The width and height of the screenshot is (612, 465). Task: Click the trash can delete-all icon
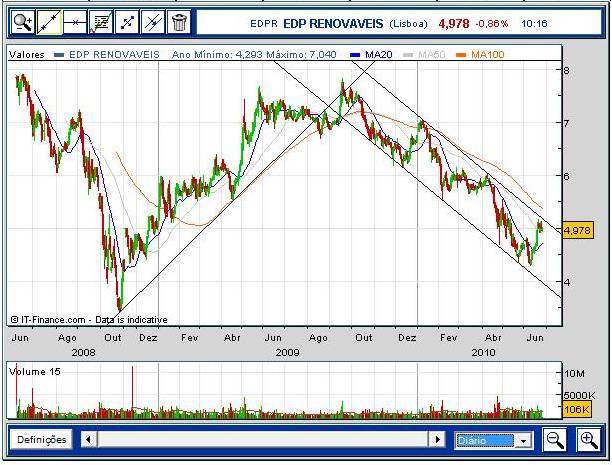point(179,23)
